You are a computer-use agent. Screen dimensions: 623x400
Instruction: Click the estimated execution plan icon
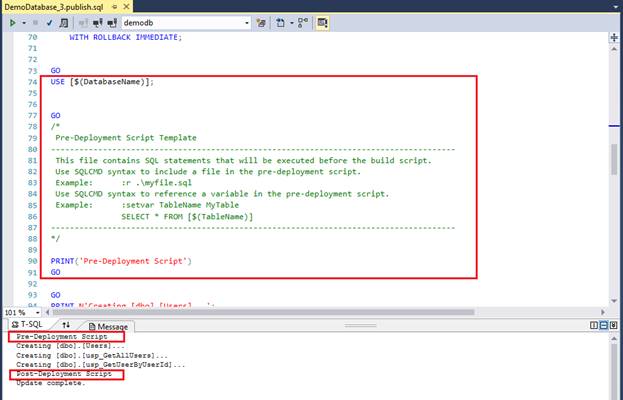(64, 23)
